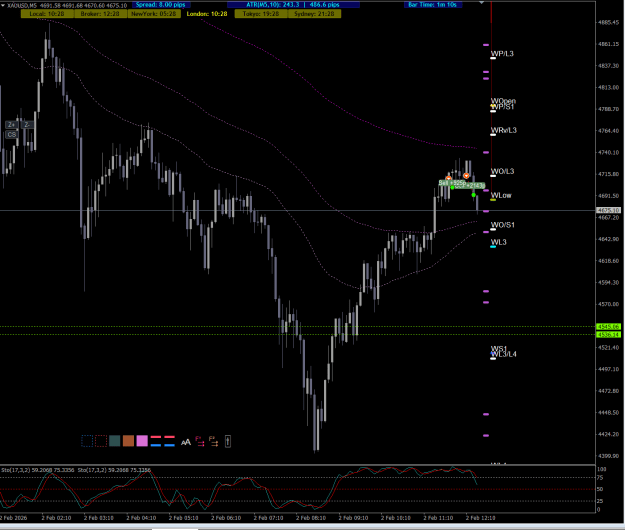Click the 4885.45 price axis label
625x530 pixels.
(608, 22)
